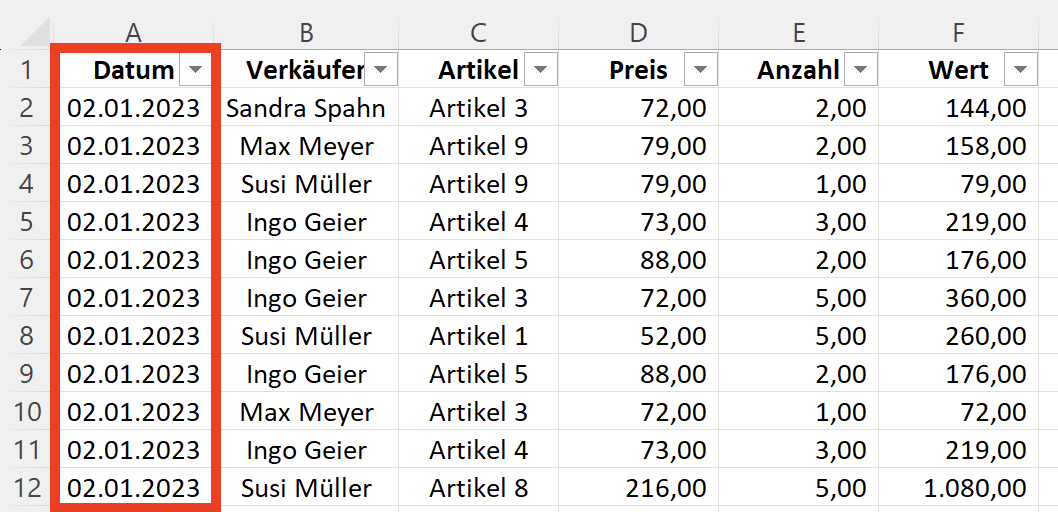The image size is (1058, 512).
Task: Open the Wert column filter dropdown
Action: (1020, 69)
